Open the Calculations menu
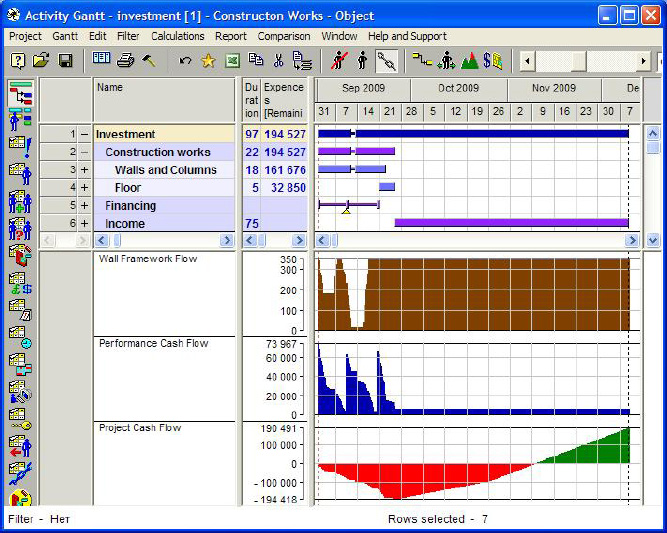Screen dimensions: 667x533 tap(178, 37)
